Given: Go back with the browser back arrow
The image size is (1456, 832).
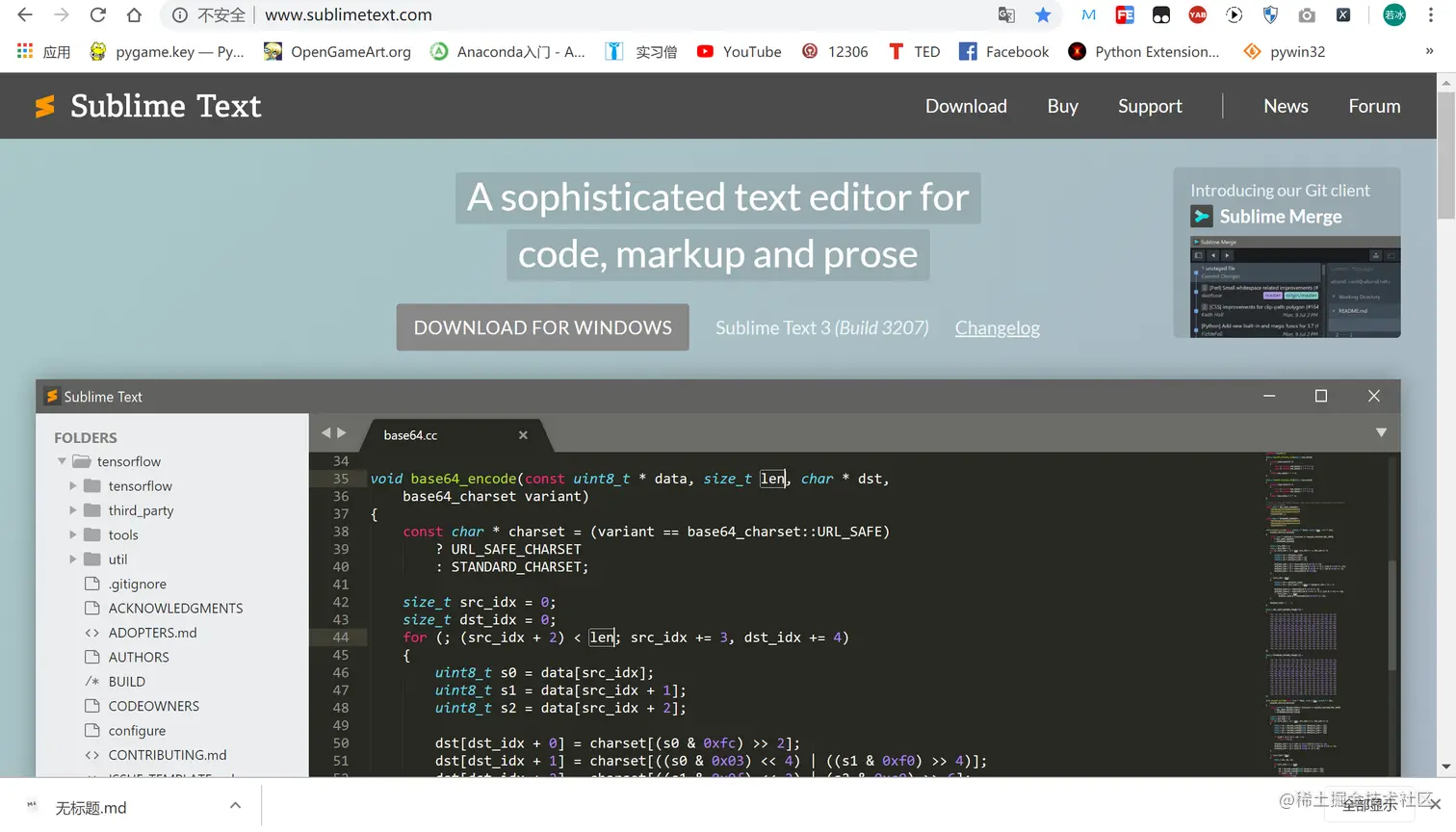Looking at the screenshot, I should (x=25, y=14).
